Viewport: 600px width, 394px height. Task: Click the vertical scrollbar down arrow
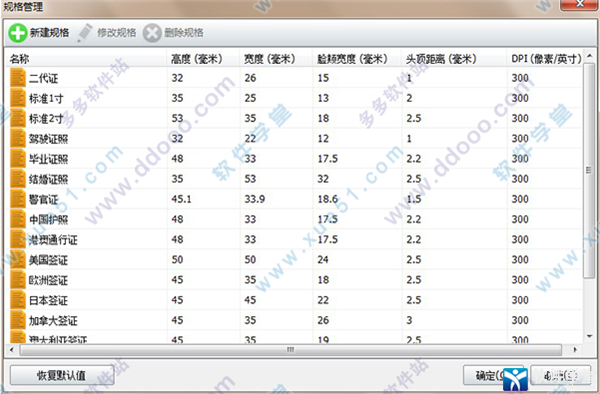point(589,336)
